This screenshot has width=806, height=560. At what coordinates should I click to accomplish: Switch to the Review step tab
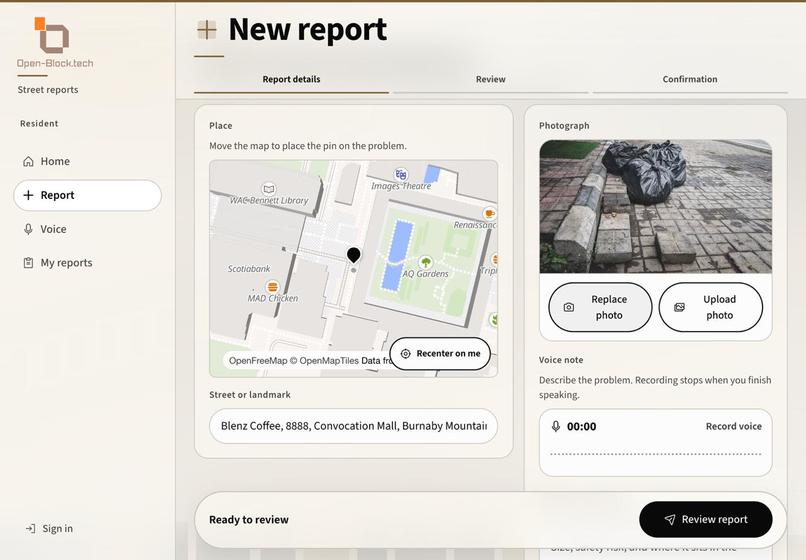(x=491, y=80)
